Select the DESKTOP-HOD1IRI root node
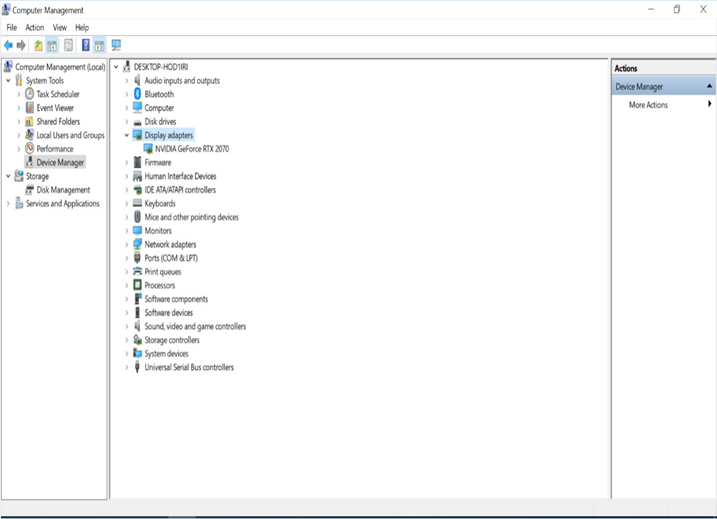The image size is (717, 519). 162,67
